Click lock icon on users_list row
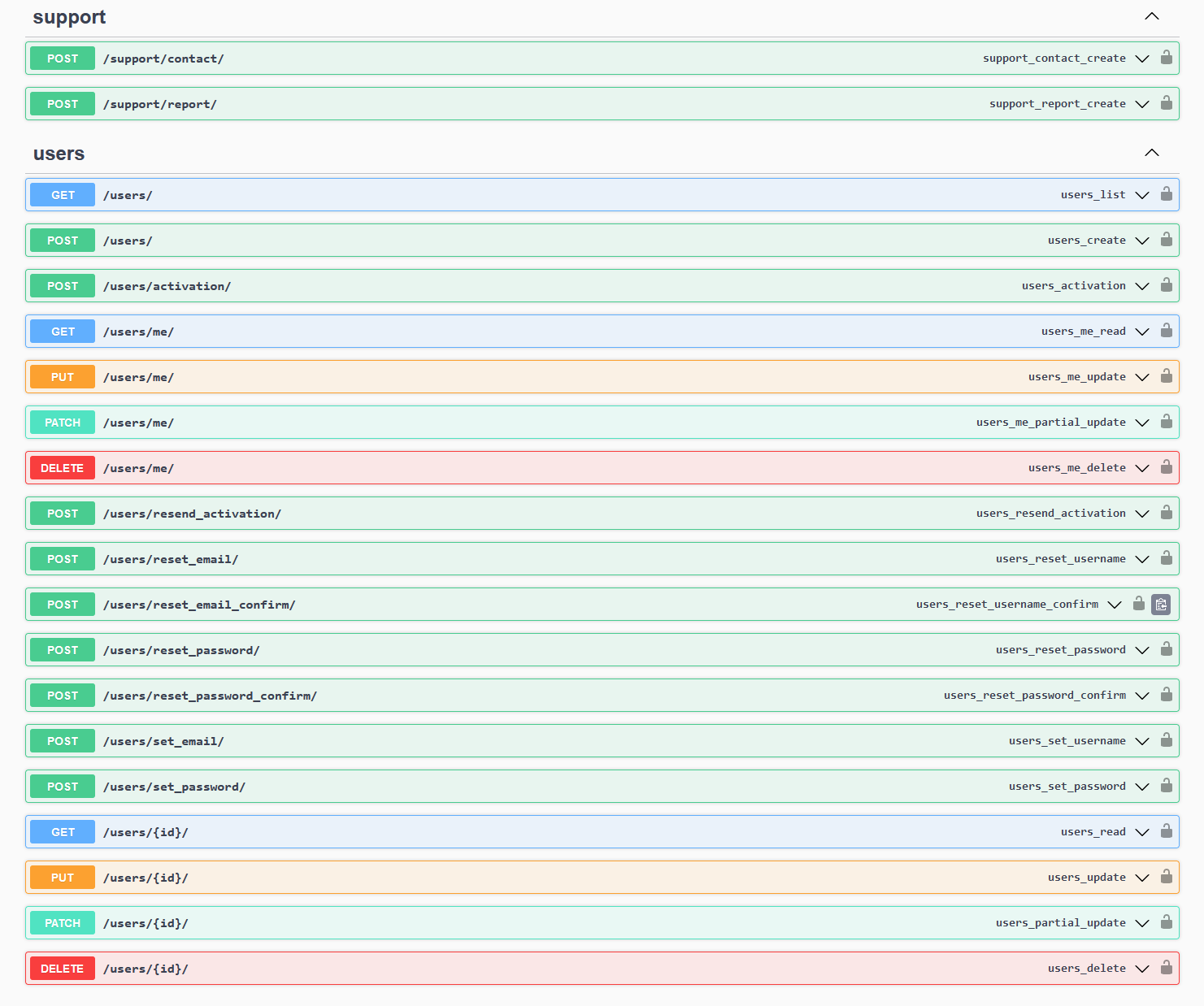This screenshot has width=1204, height=1006. pyautogui.click(x=1166, y=194)
